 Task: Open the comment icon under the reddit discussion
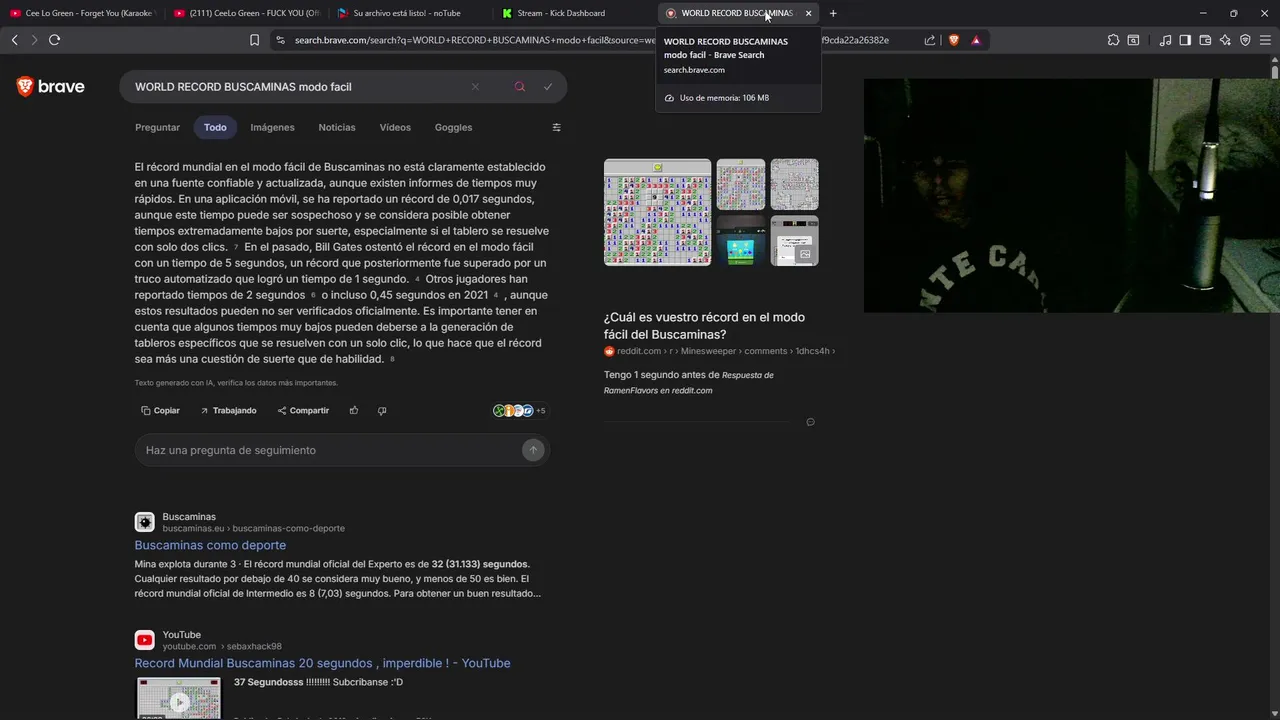point(810,422)
